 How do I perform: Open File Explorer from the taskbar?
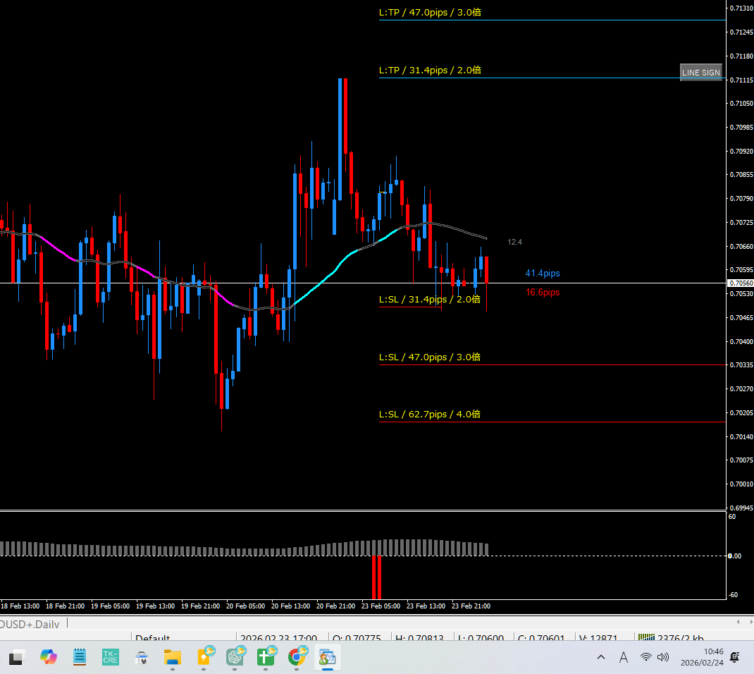point(172,657)
